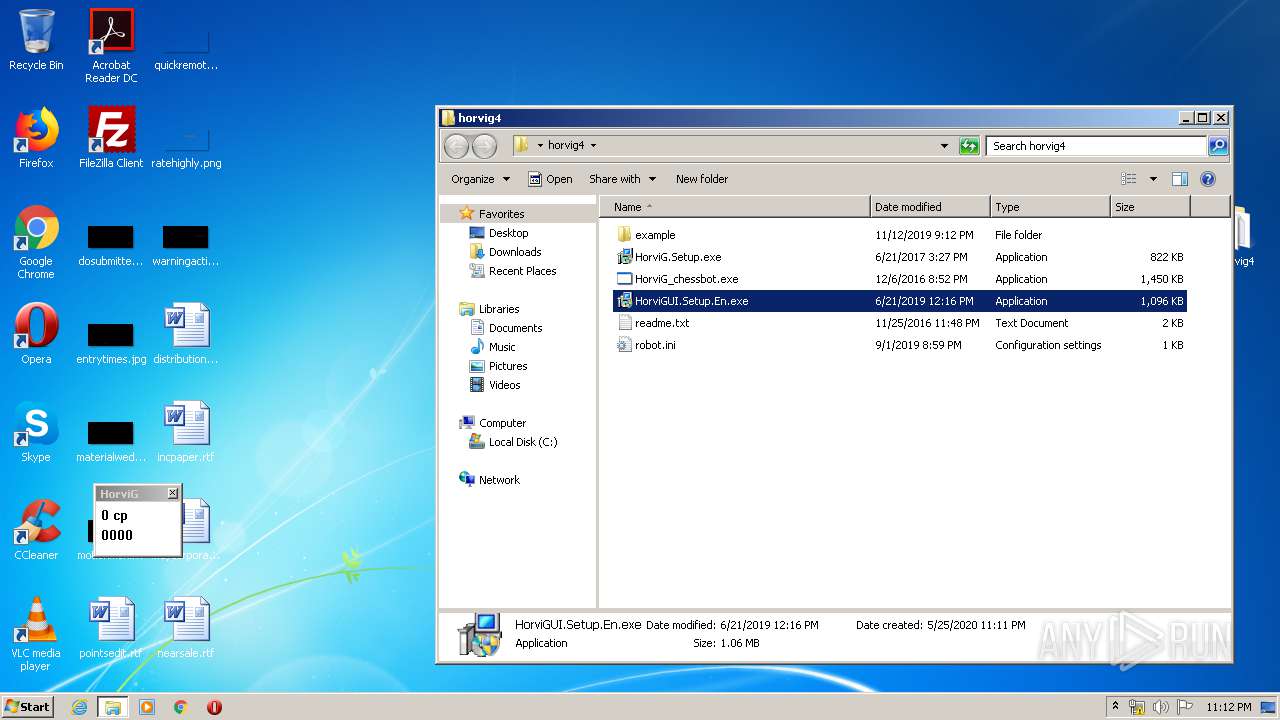
Task: Select Favorites in navigation pane
Action: pyautogui.click(x=501, y=214)
